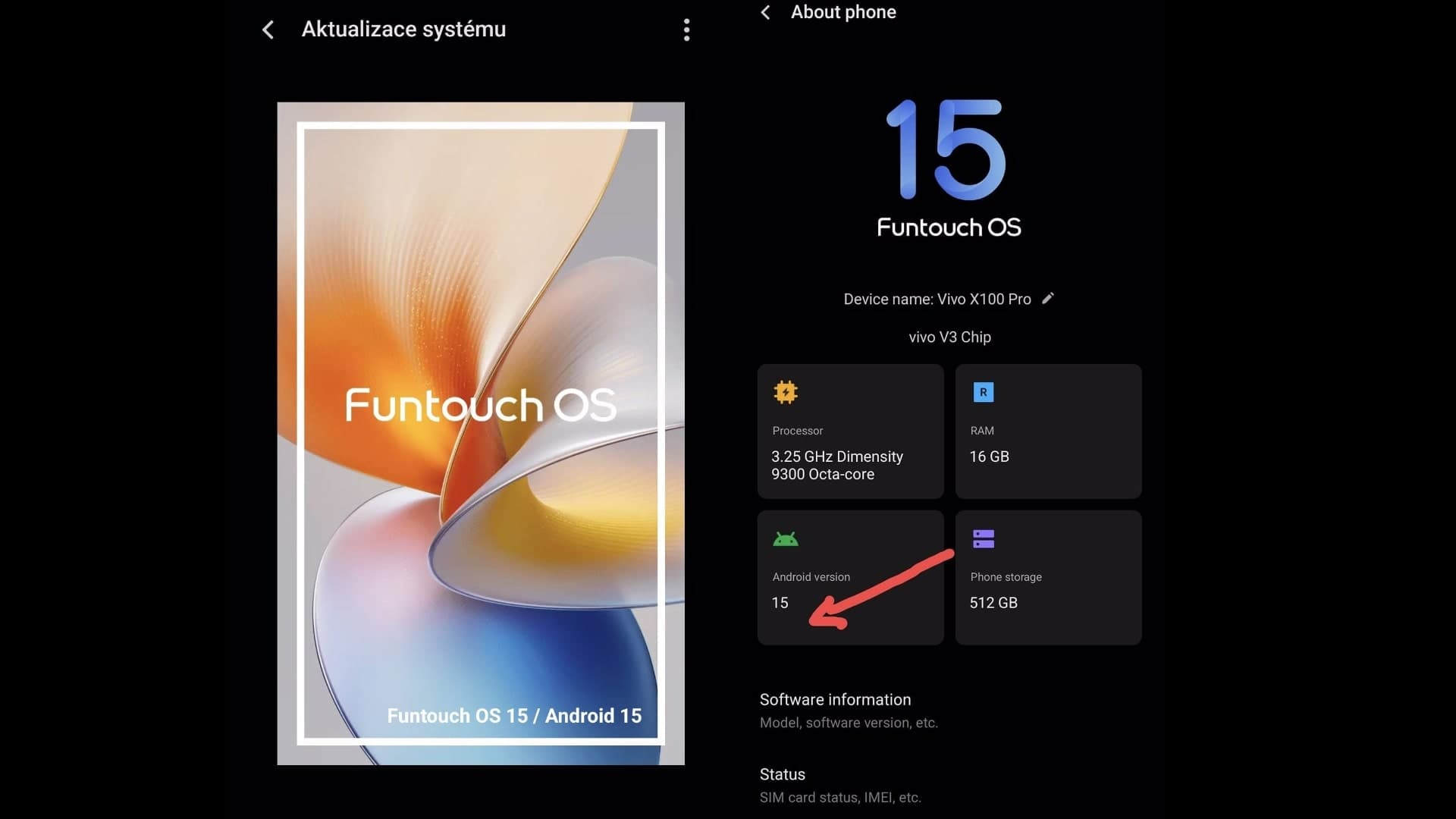Select 'Funtouch OS 15 / Android 15' caption
Screen dimensions: 1456x819
click(x=514, y=715)
